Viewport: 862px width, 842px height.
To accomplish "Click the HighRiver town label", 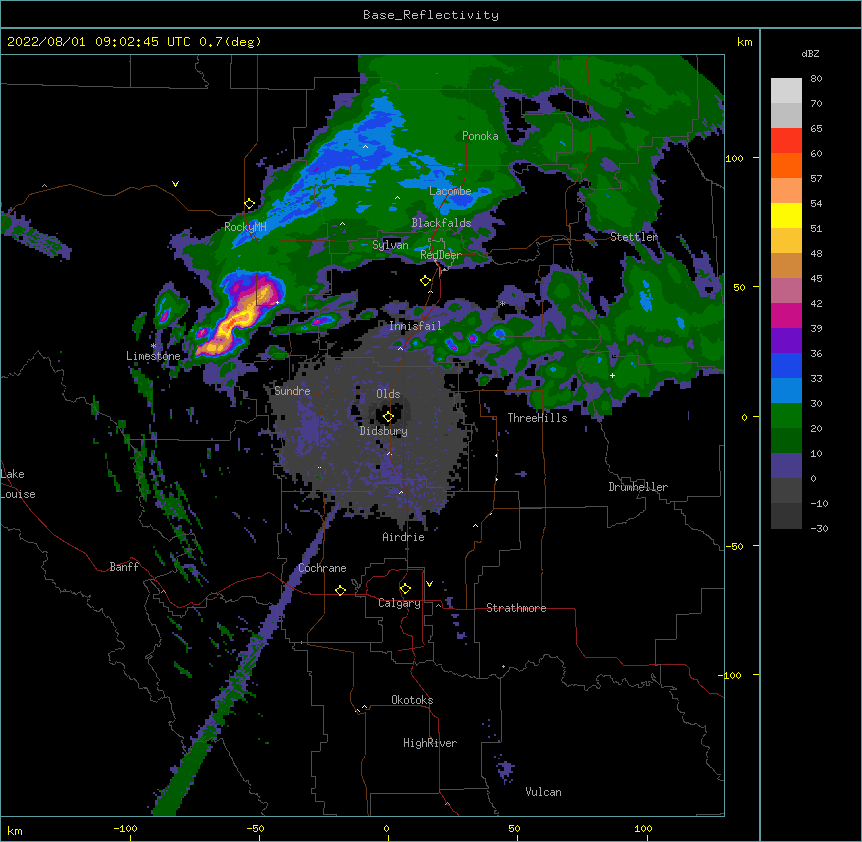I will tap(430, 743).
